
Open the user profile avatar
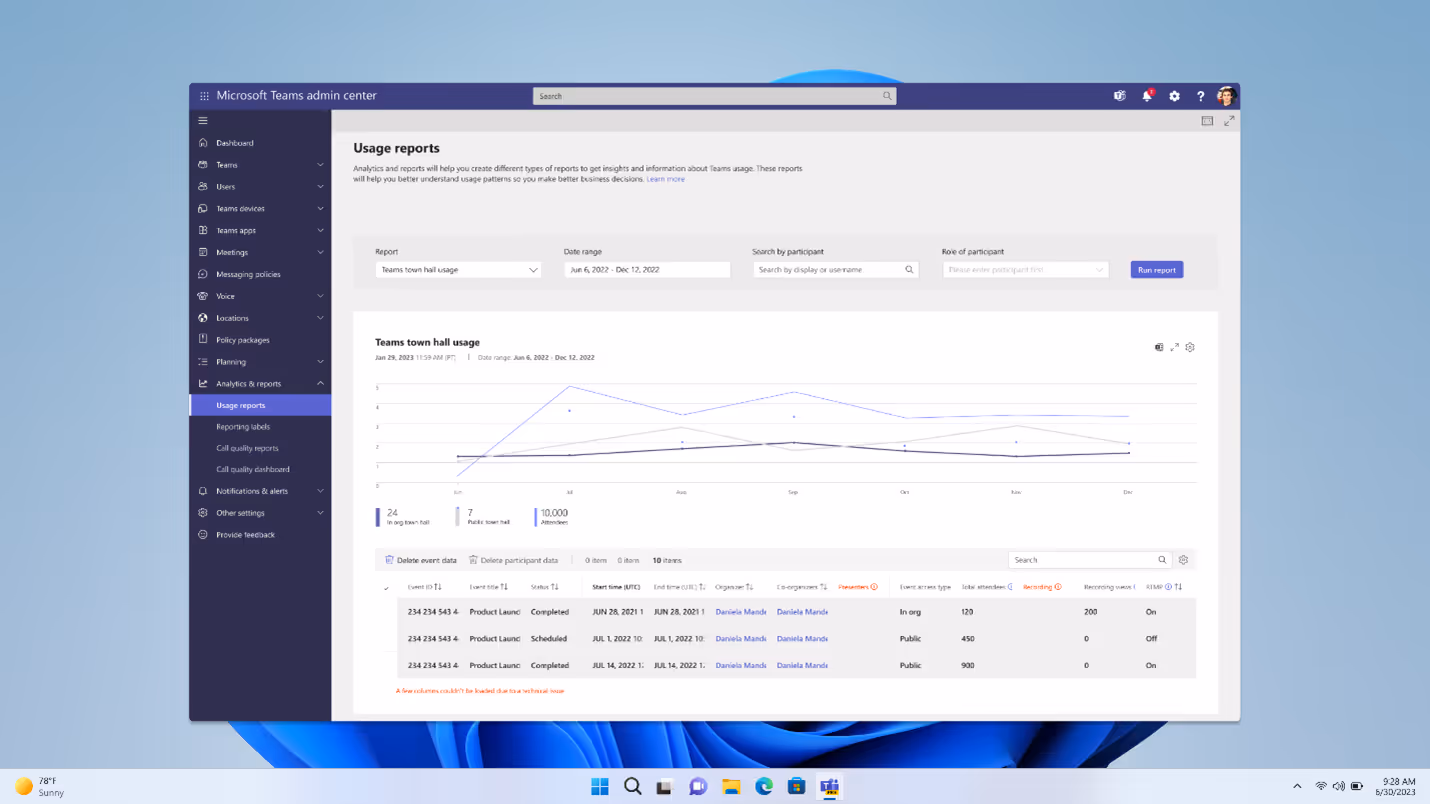pyautogui.click(x=1227, y=96)
